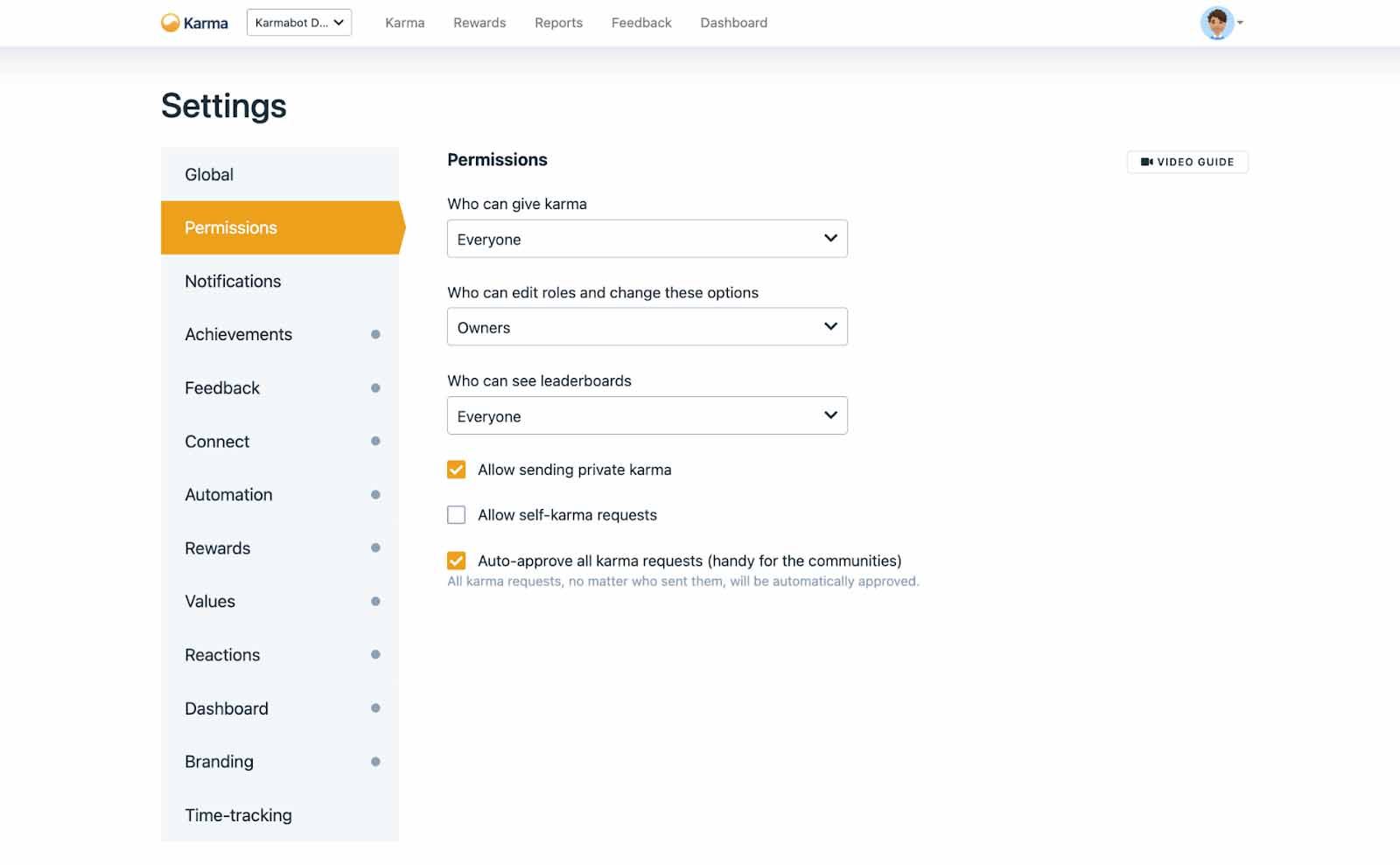Open the Dashboard from the top navigation

[x=733, y=23]
